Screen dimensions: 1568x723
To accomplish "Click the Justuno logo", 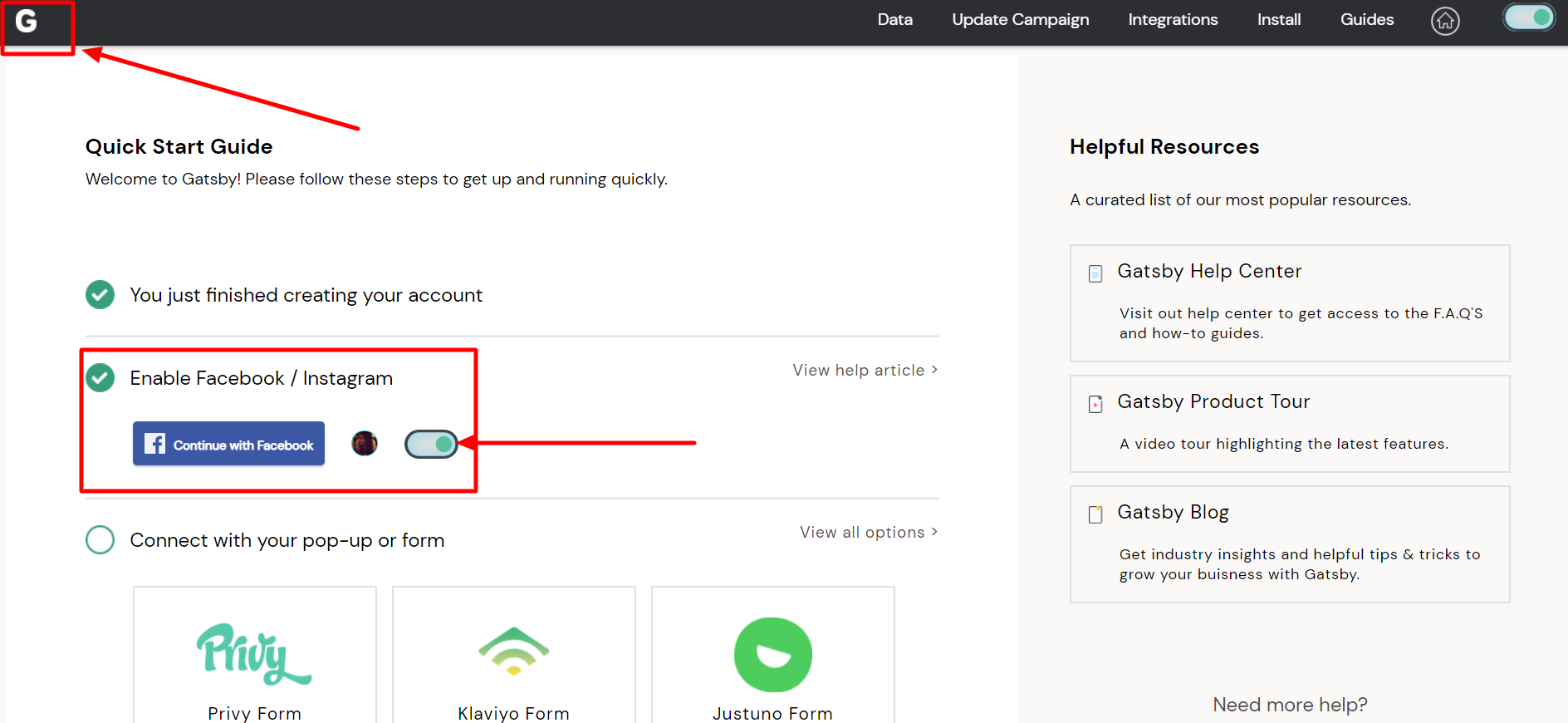I will tap(772, 655).
